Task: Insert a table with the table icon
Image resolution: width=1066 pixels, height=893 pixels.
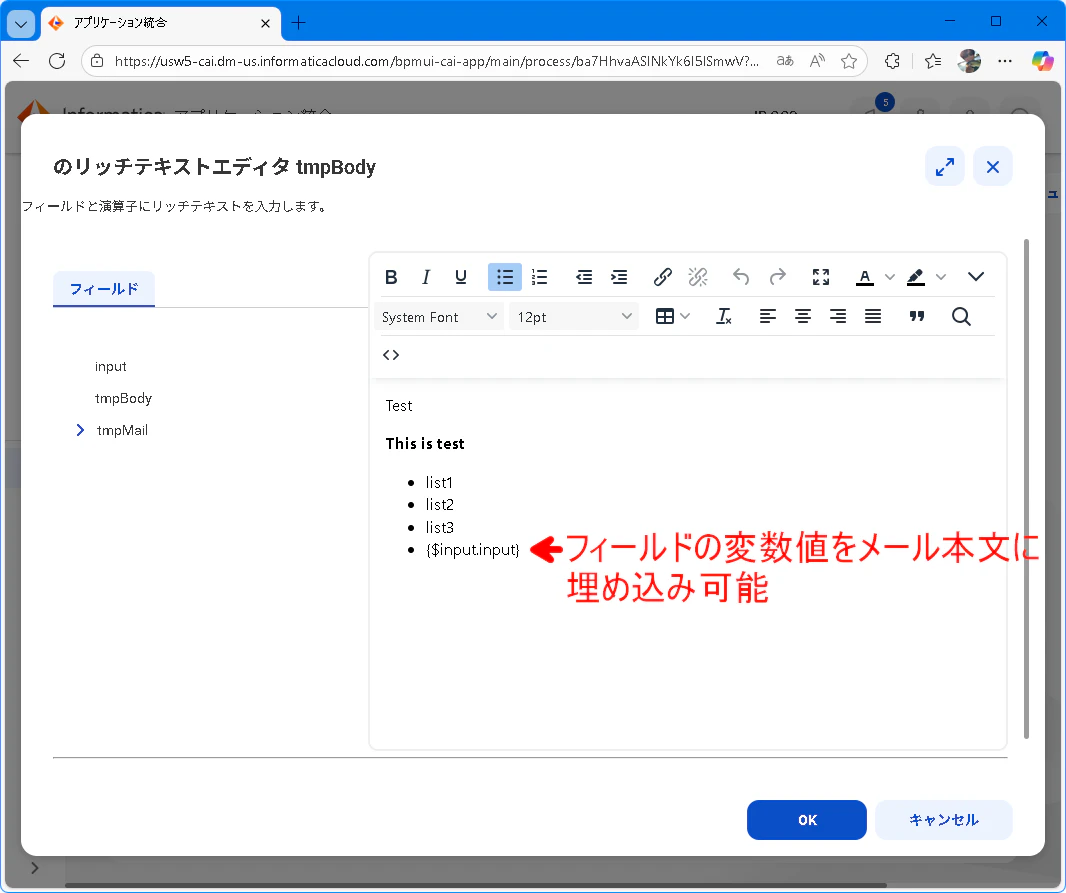Action: 664,316
